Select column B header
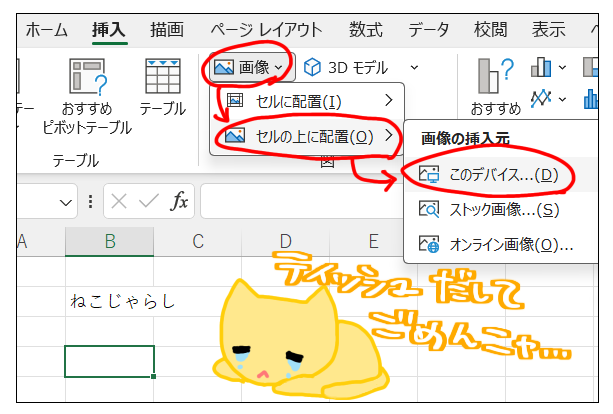 (109, 241)
